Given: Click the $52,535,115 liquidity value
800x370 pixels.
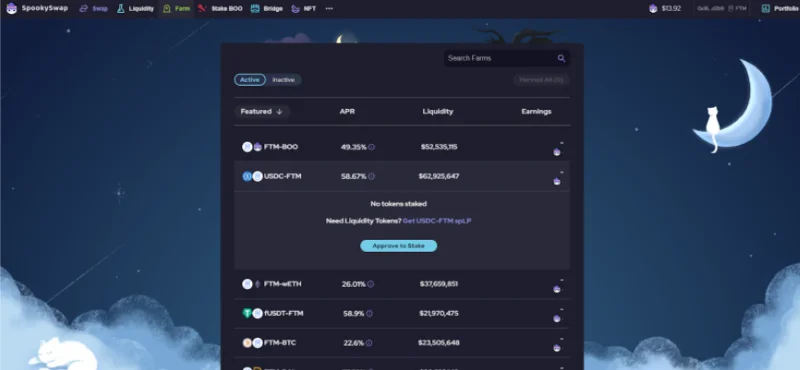Looking at the screenshot, I should (x=439, y=147).
